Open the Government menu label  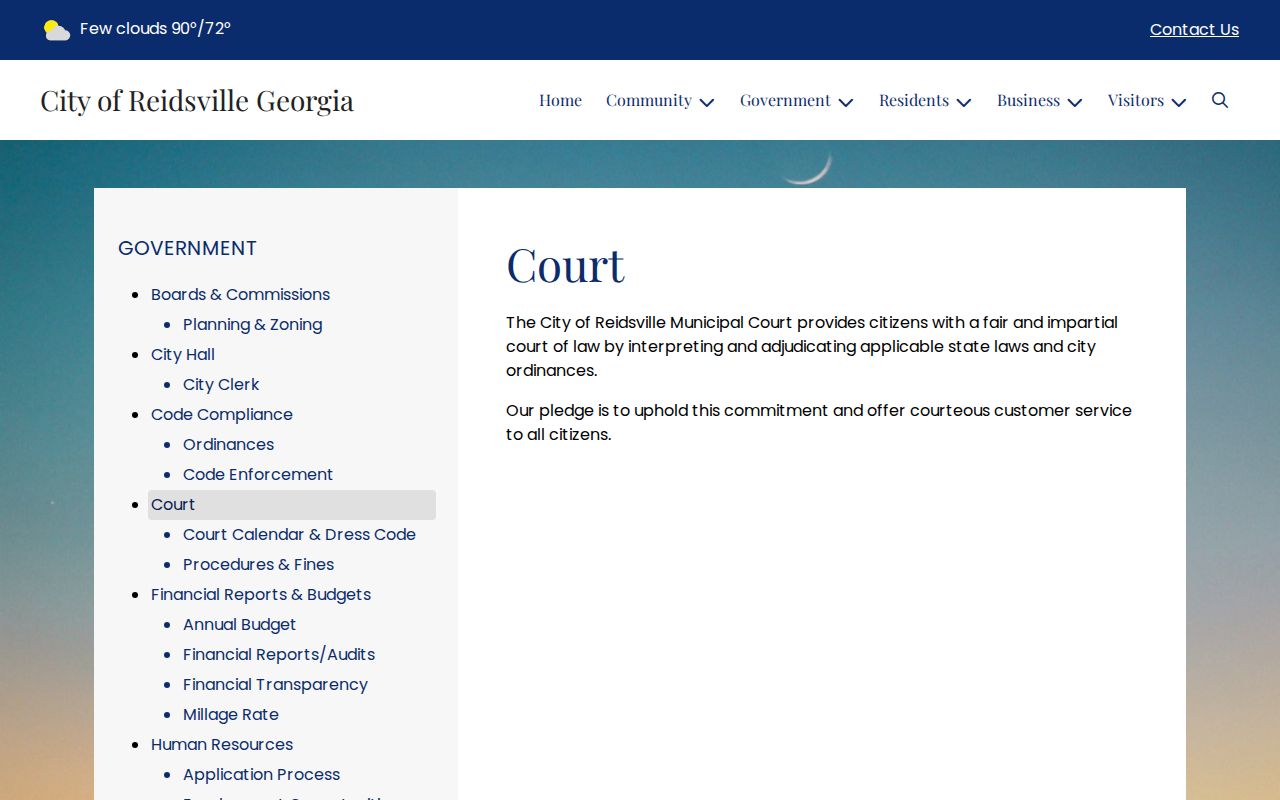point(785,100)
